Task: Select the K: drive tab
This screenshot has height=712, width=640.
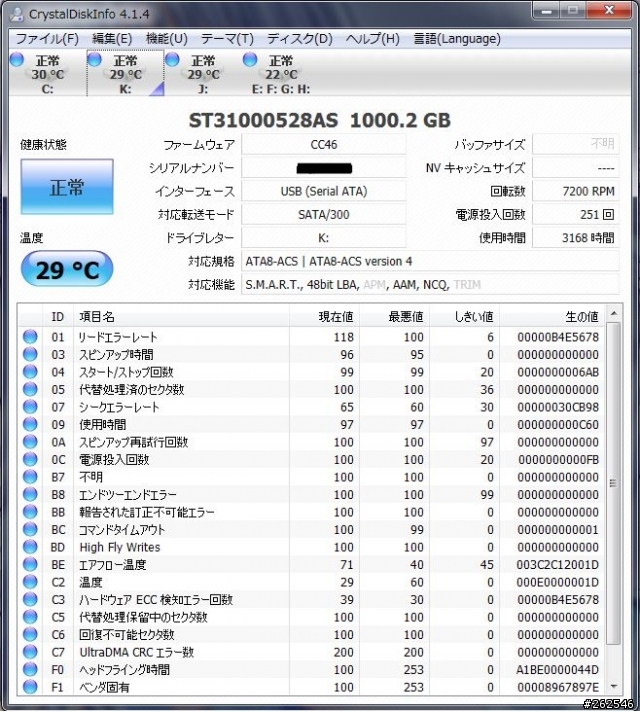Action: (x=125, y=74)
